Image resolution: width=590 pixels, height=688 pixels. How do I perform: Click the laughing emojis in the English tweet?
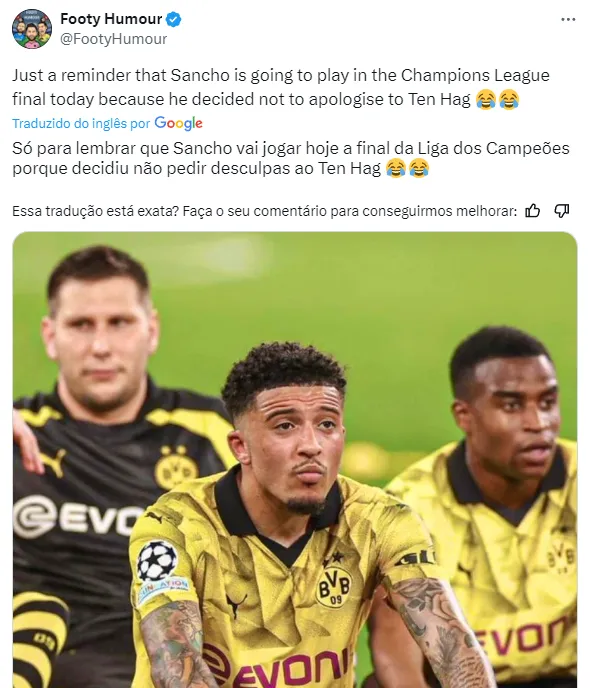[x=497, y=99]
